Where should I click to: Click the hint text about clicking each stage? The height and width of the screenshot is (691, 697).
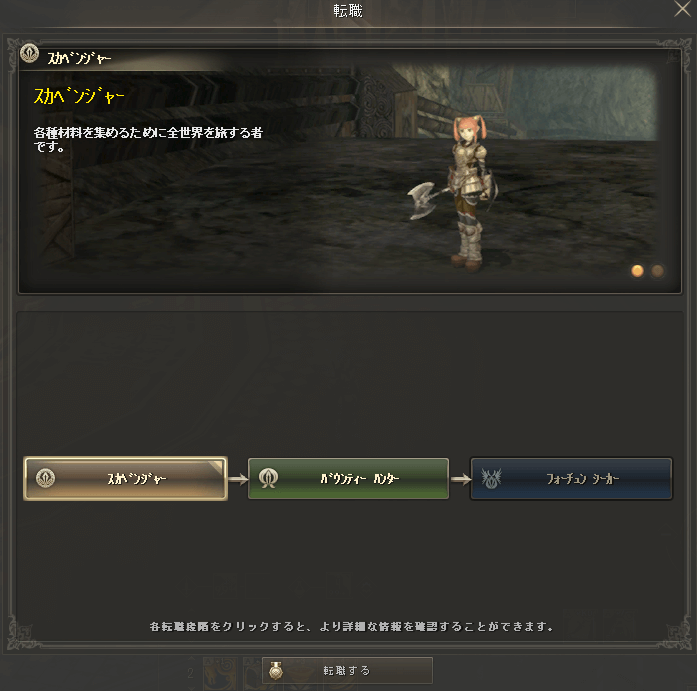point(351,627)
